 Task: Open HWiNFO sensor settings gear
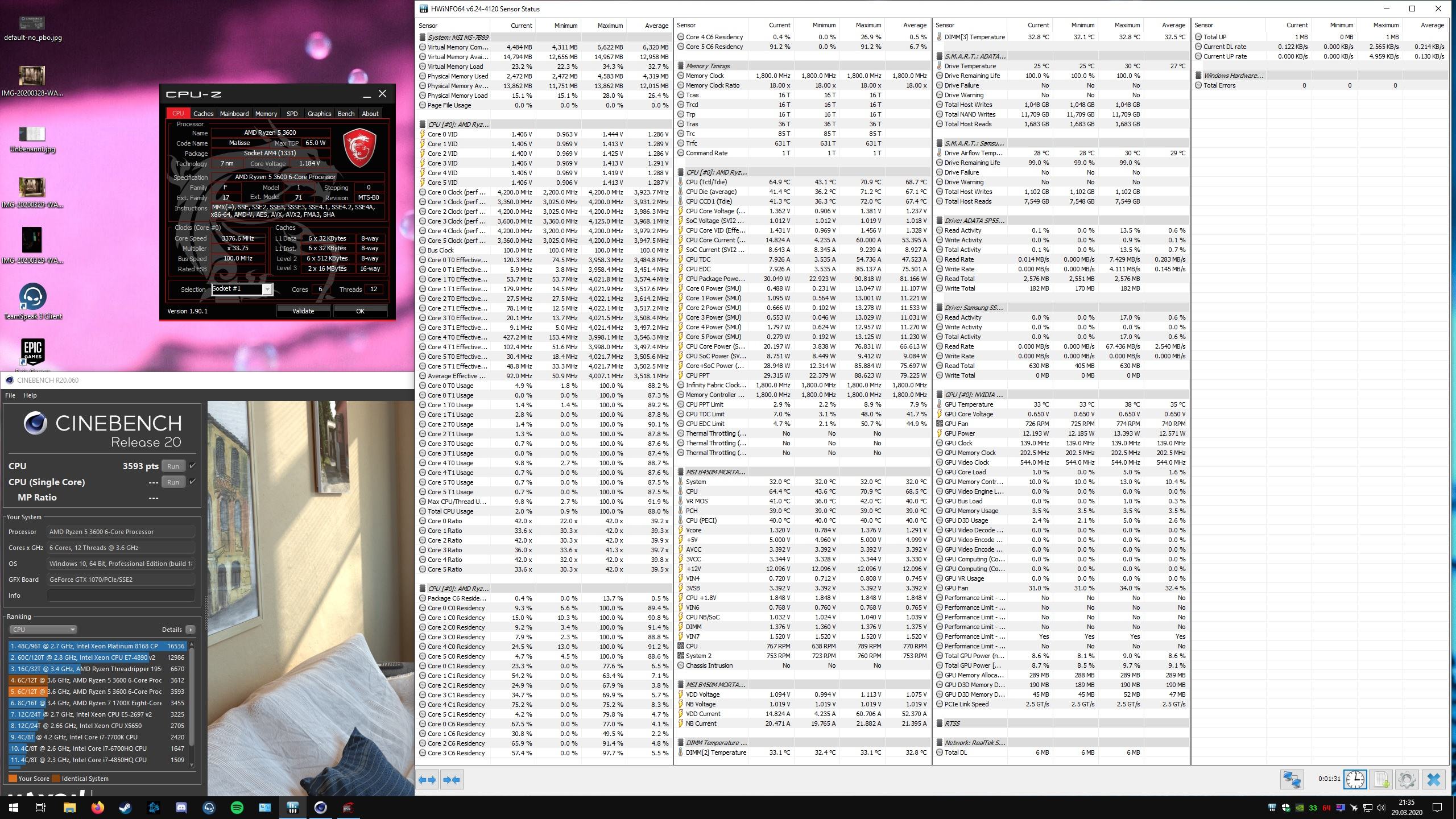coord(1407,779)
